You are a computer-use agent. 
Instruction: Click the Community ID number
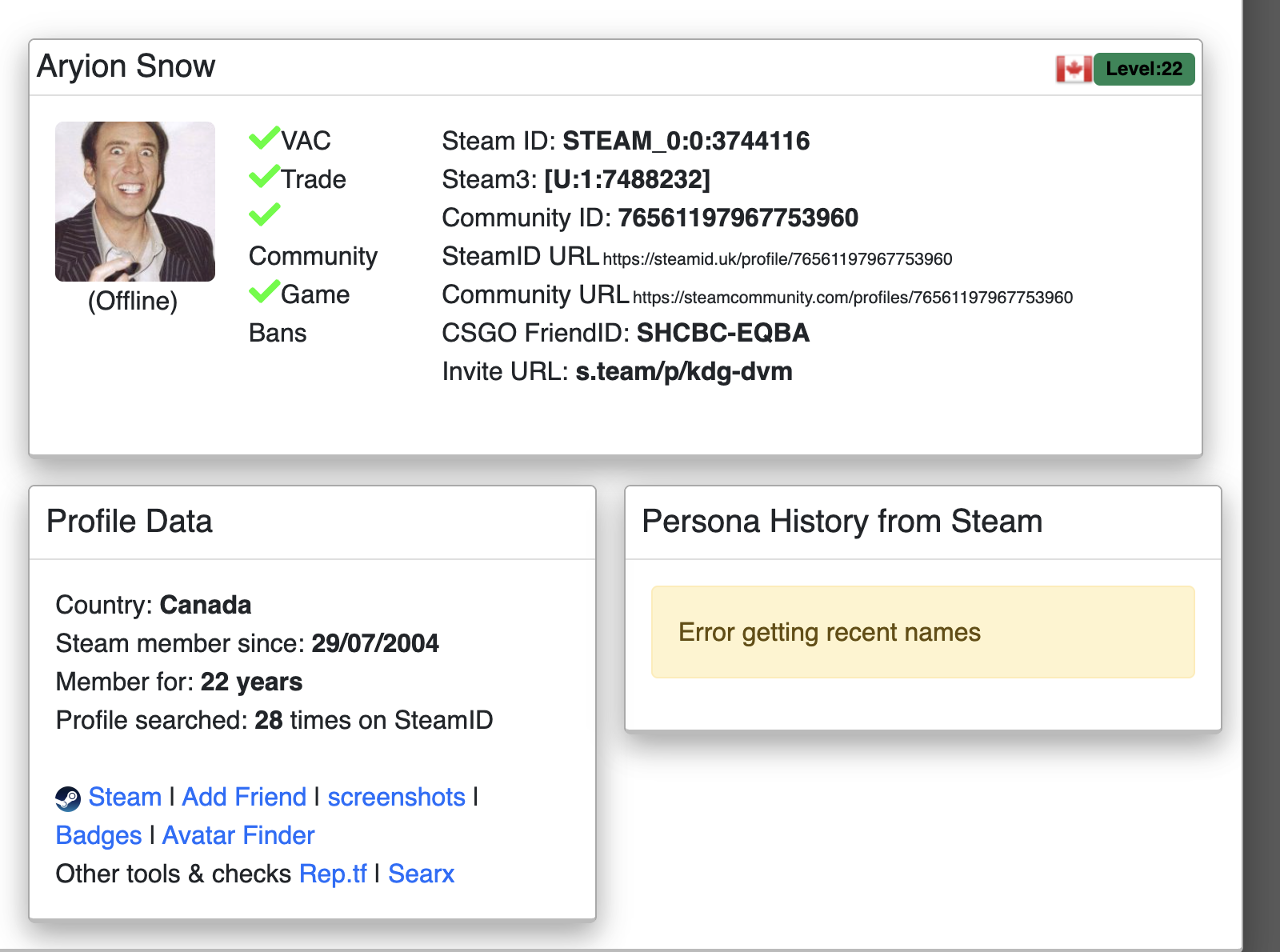click(x=738, y=218)
